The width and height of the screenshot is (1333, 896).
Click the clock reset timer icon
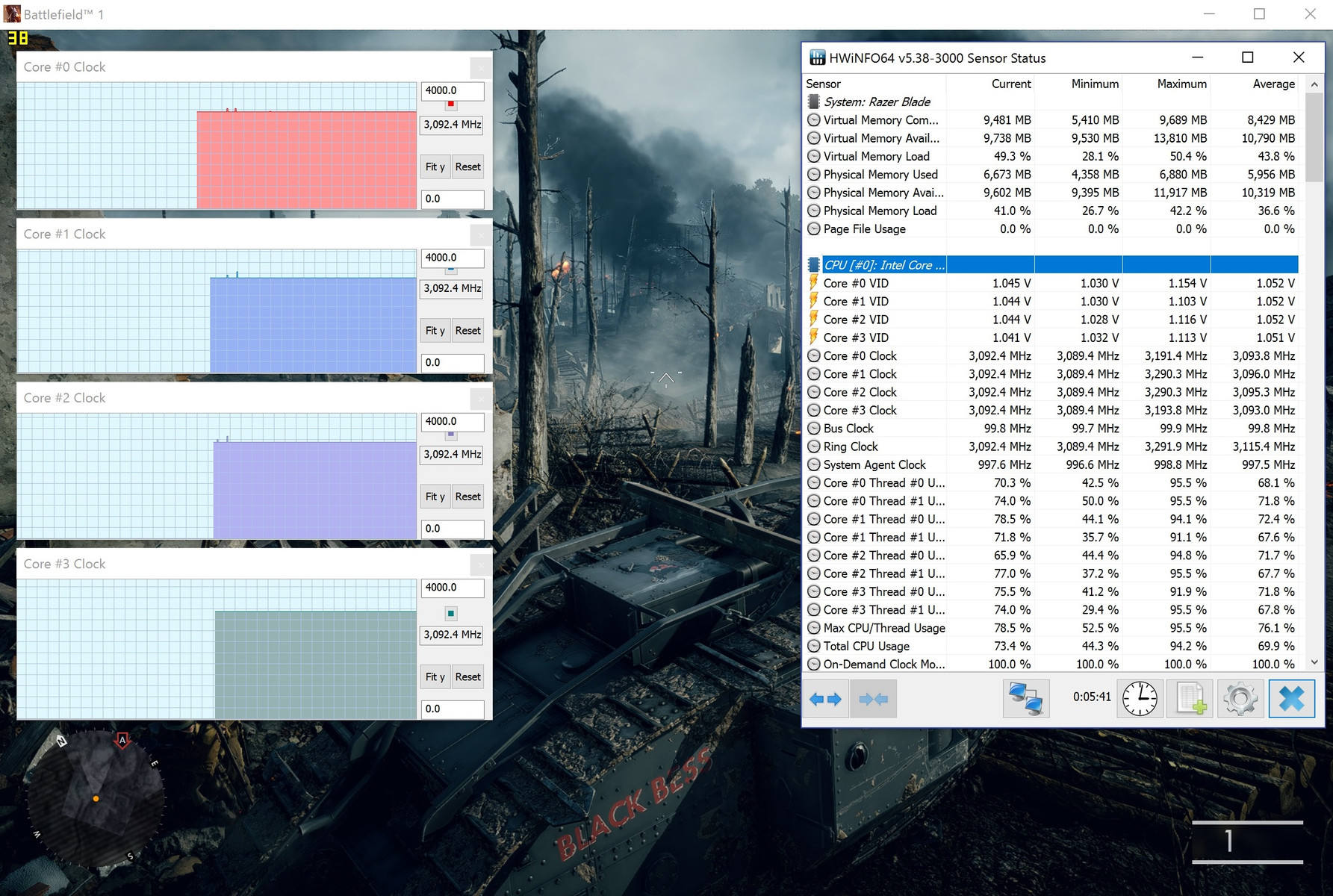click(1140, 699)
